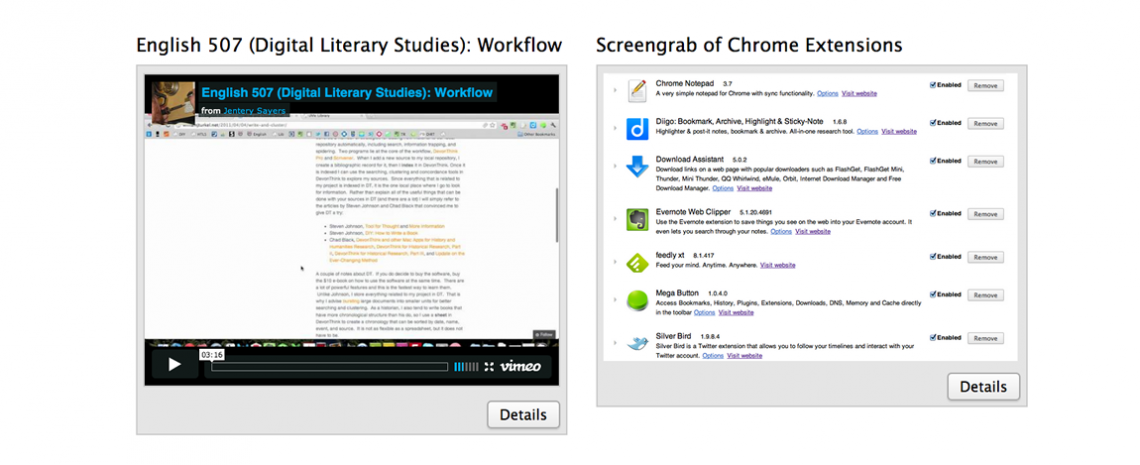Click the Chrome Notepad extension icon
Screen dimensions: 1140x465
click(x=637, y=90)
